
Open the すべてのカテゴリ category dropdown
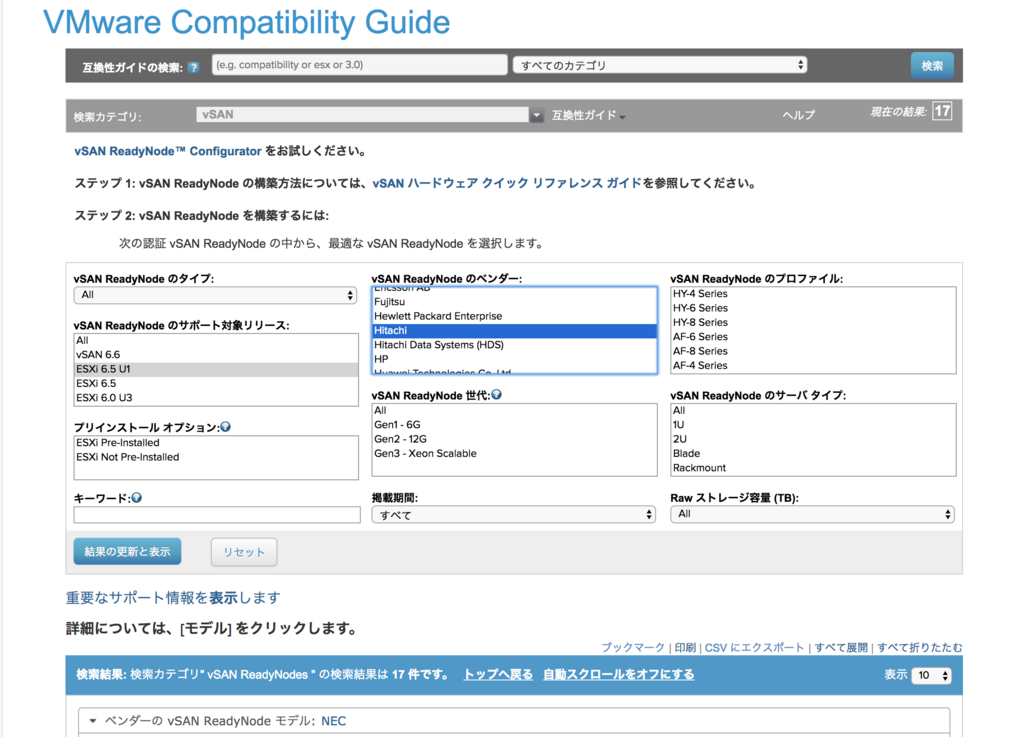click(660, 65)
